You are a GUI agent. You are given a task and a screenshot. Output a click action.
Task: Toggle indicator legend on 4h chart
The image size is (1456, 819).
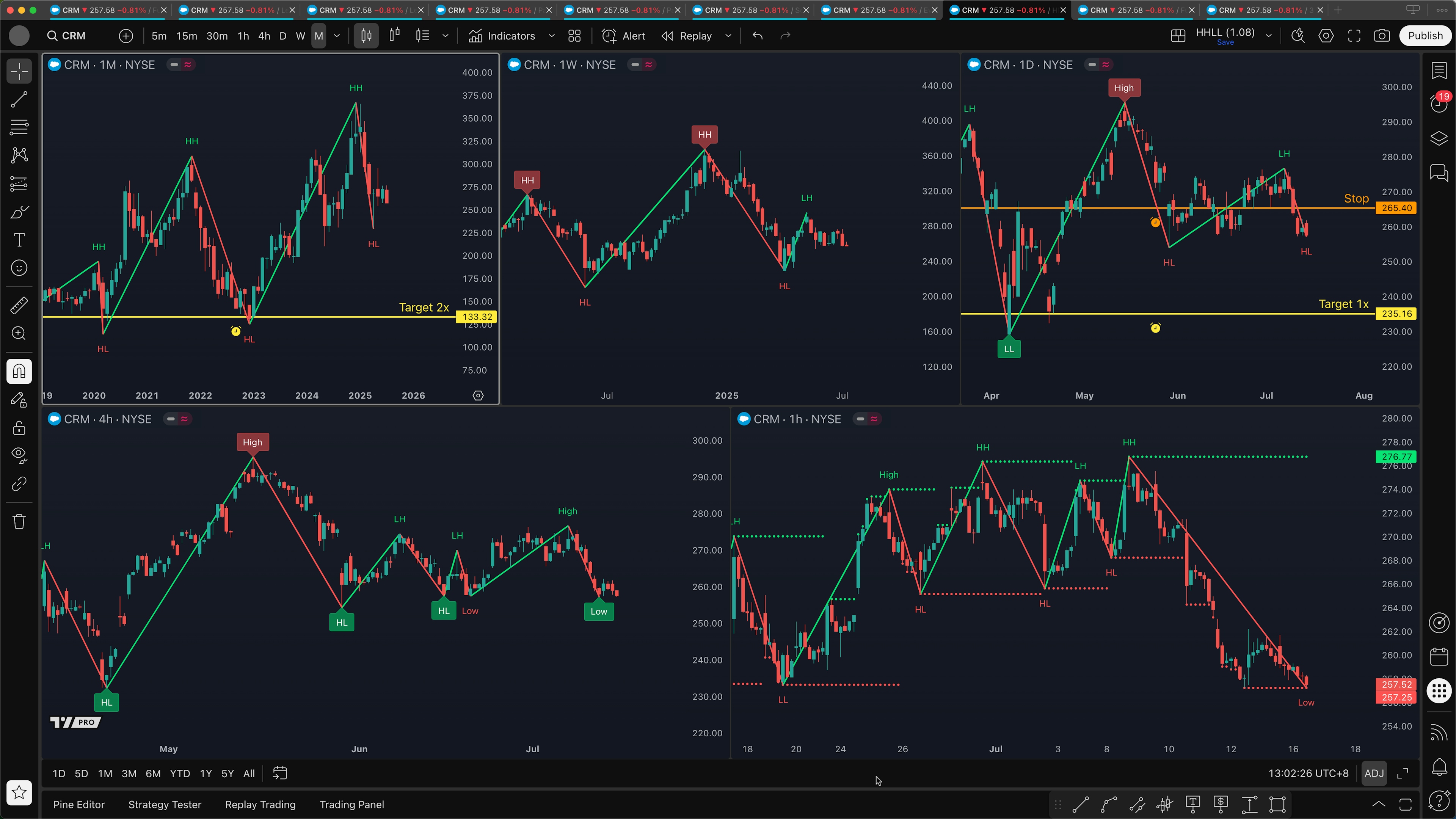point(184,419)
